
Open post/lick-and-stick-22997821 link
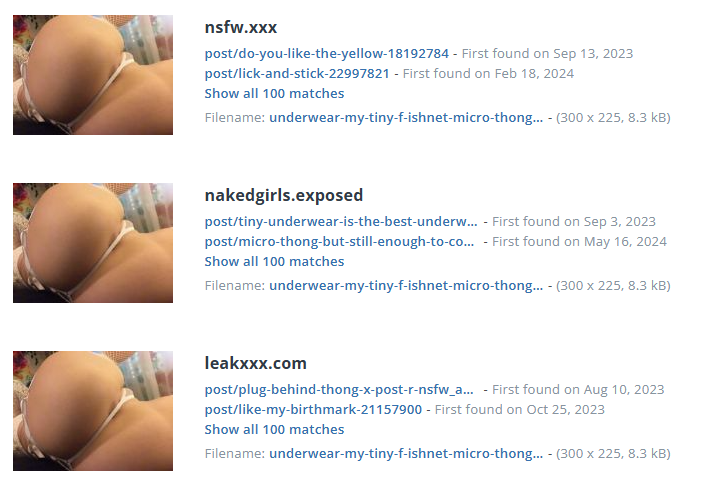pos(297,74)
